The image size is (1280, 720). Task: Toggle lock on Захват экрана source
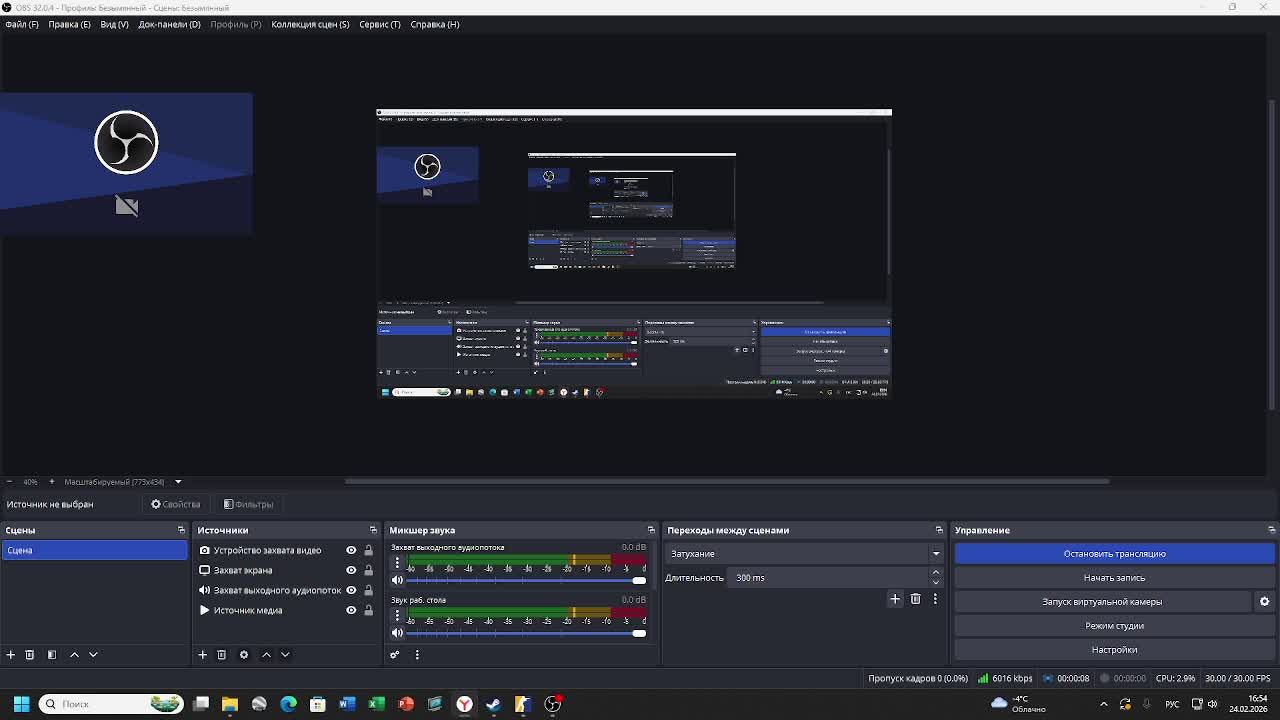click(368, 570)
